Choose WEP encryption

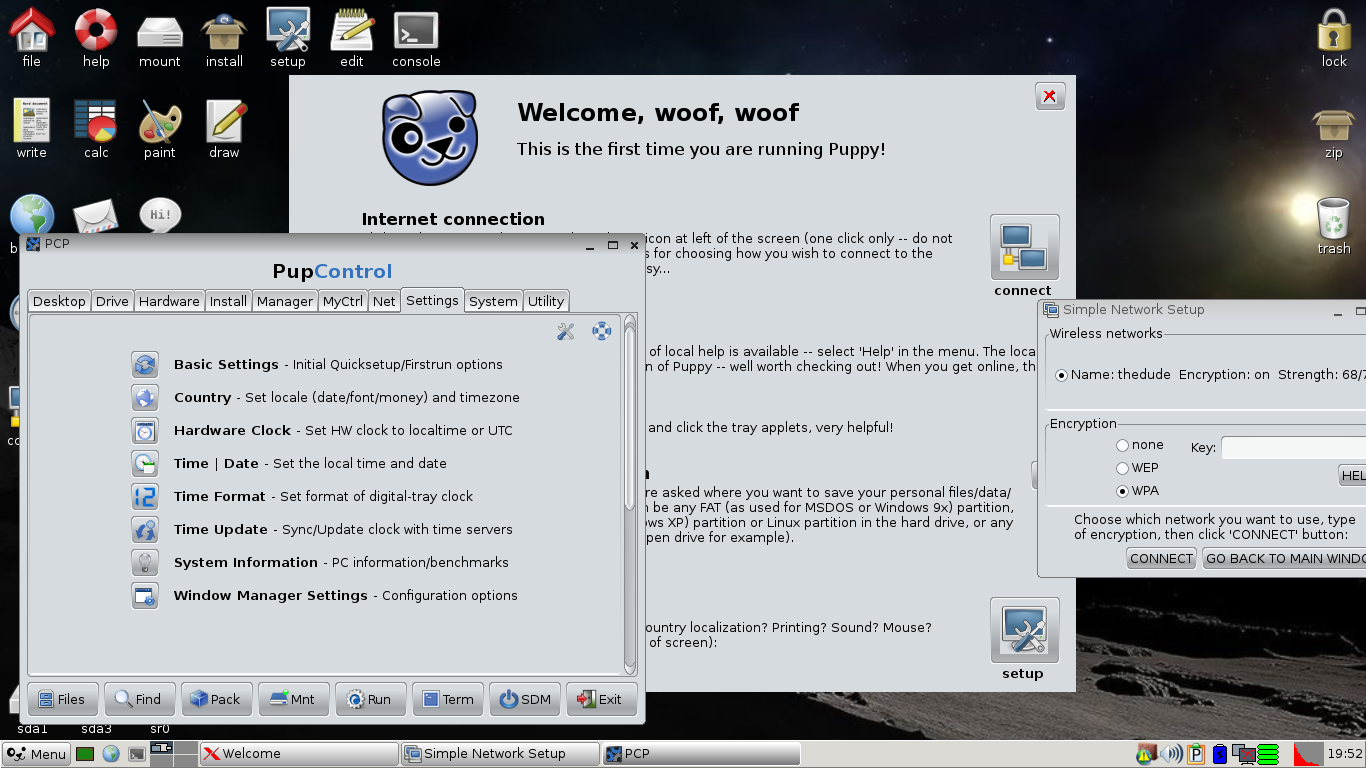[x=1122, y=468]
